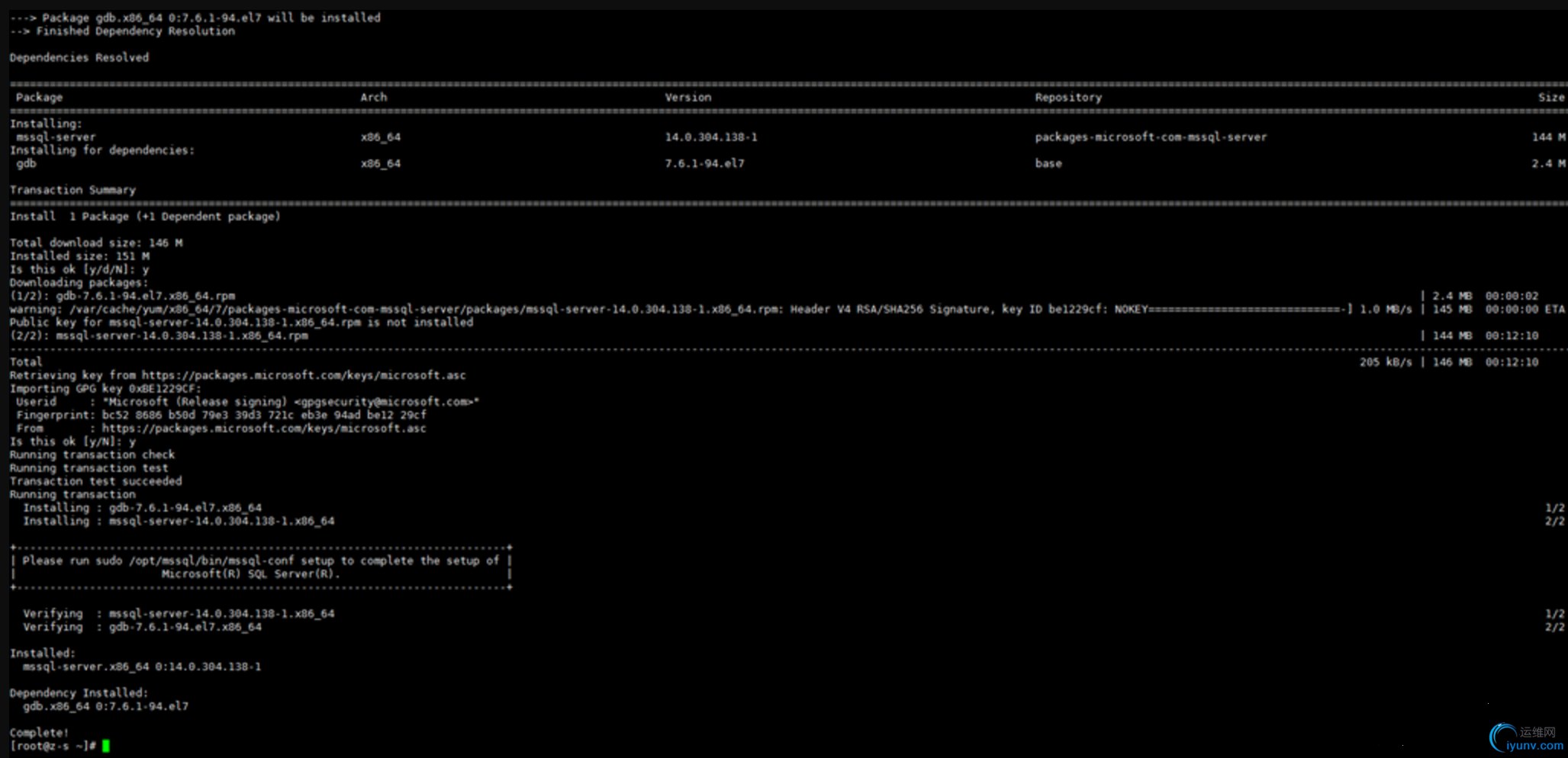Image resolution: width=1568 pixels, height=758 pixels.
Task: Click the "Importing GPG key 0xBE1229CF:" line
Action: (x=105, y=389)
